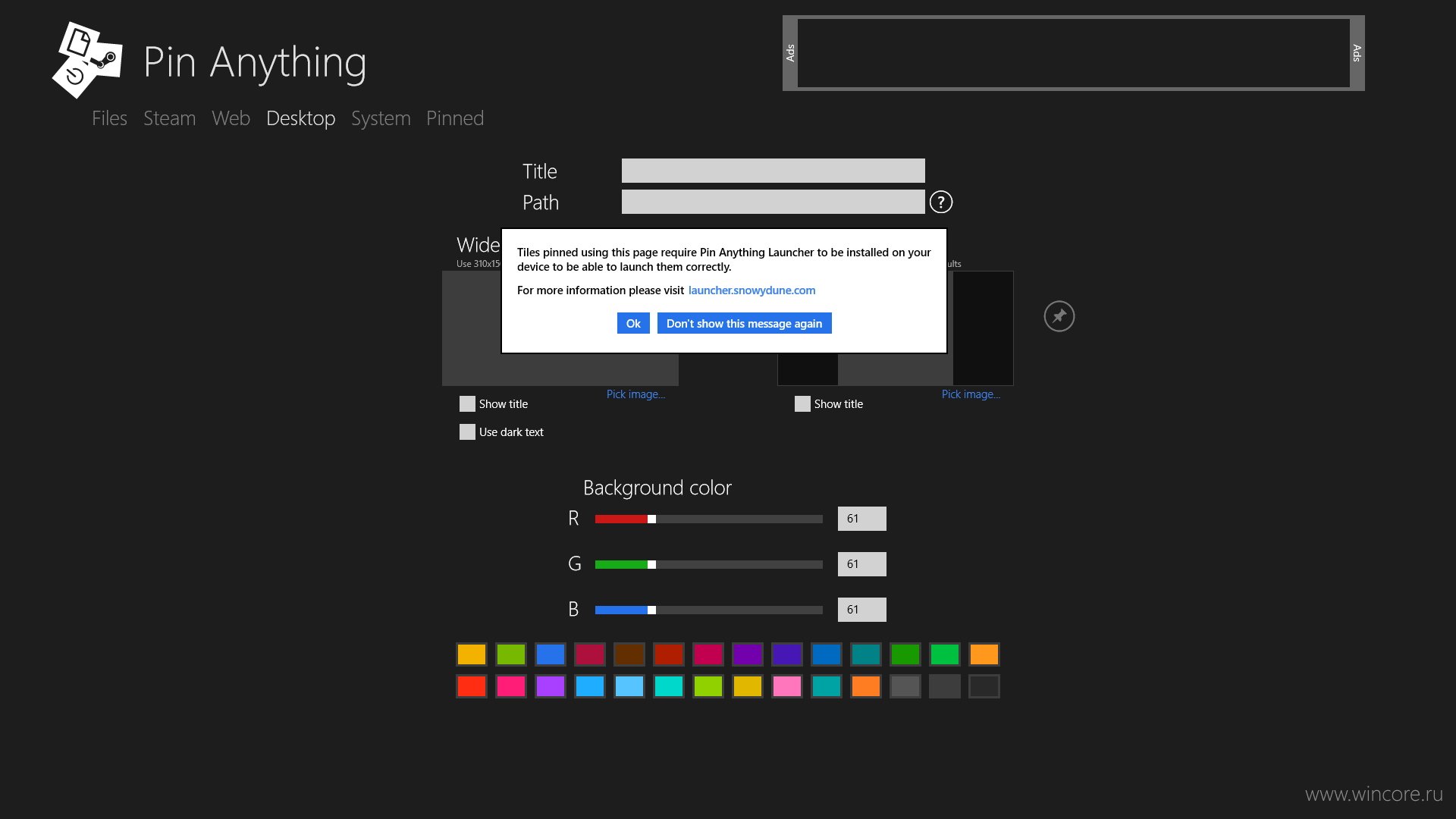Pick image for the square tile
Screen dimensions: 1456x819
[x=971, y=394]
